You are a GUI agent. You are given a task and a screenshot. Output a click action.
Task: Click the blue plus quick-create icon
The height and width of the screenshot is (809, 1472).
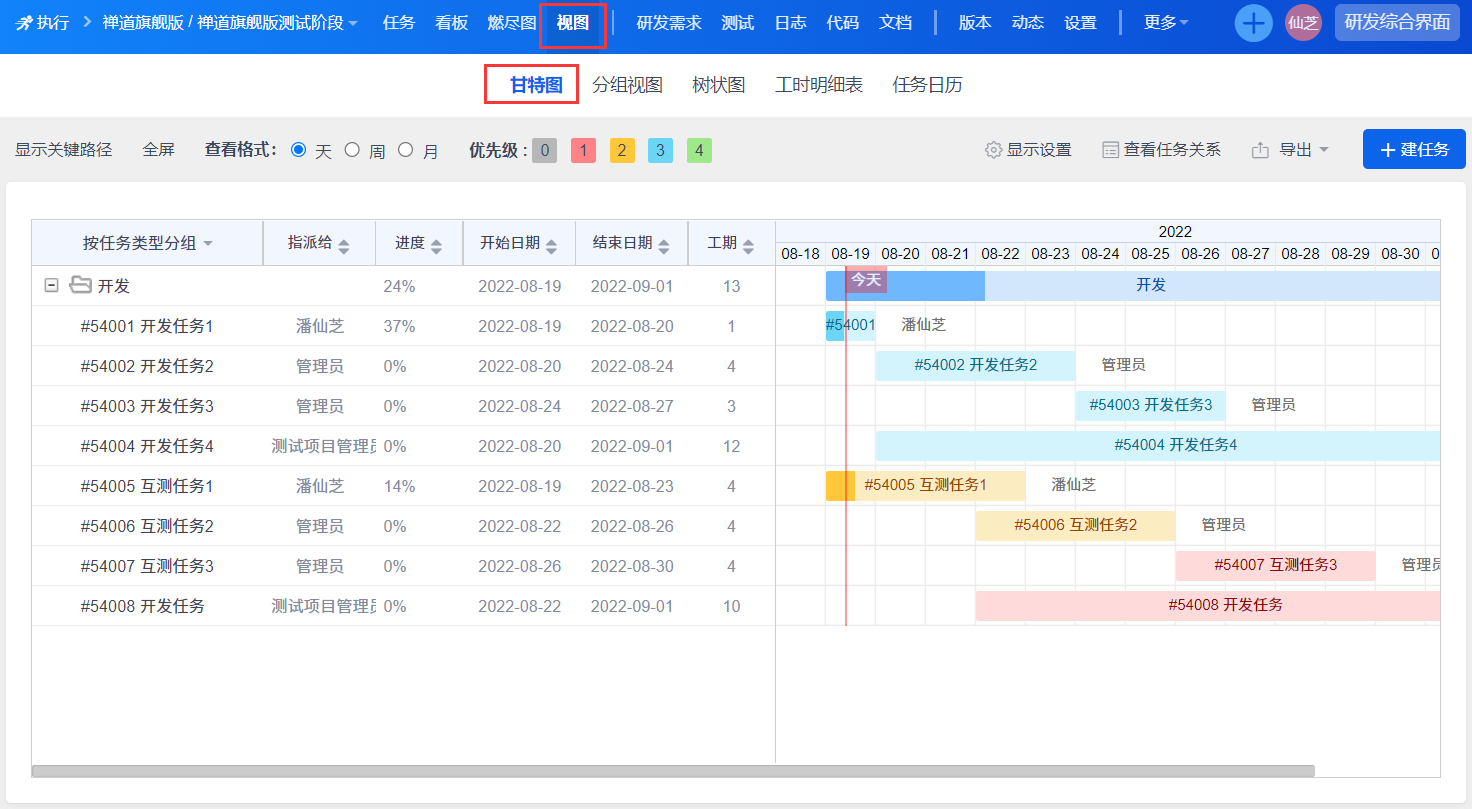(1253, 23)
